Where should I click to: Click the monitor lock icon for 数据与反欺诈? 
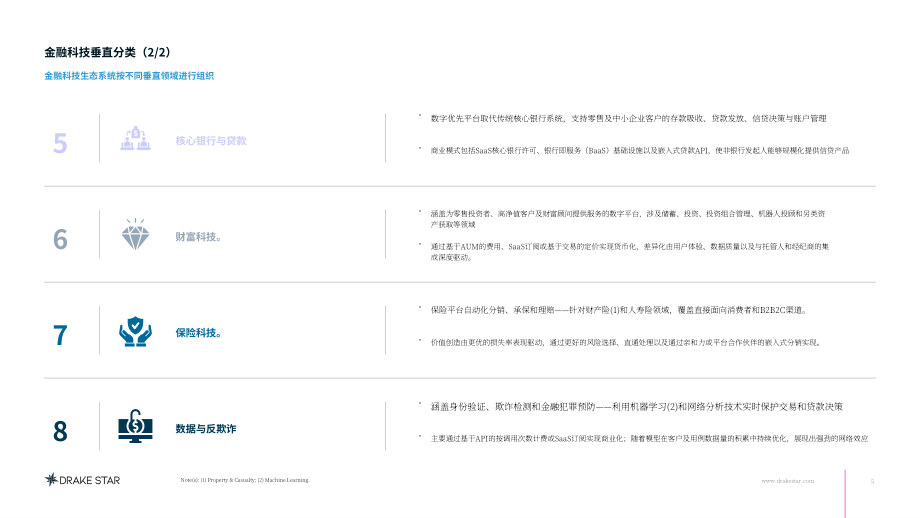tap(136, 426)
